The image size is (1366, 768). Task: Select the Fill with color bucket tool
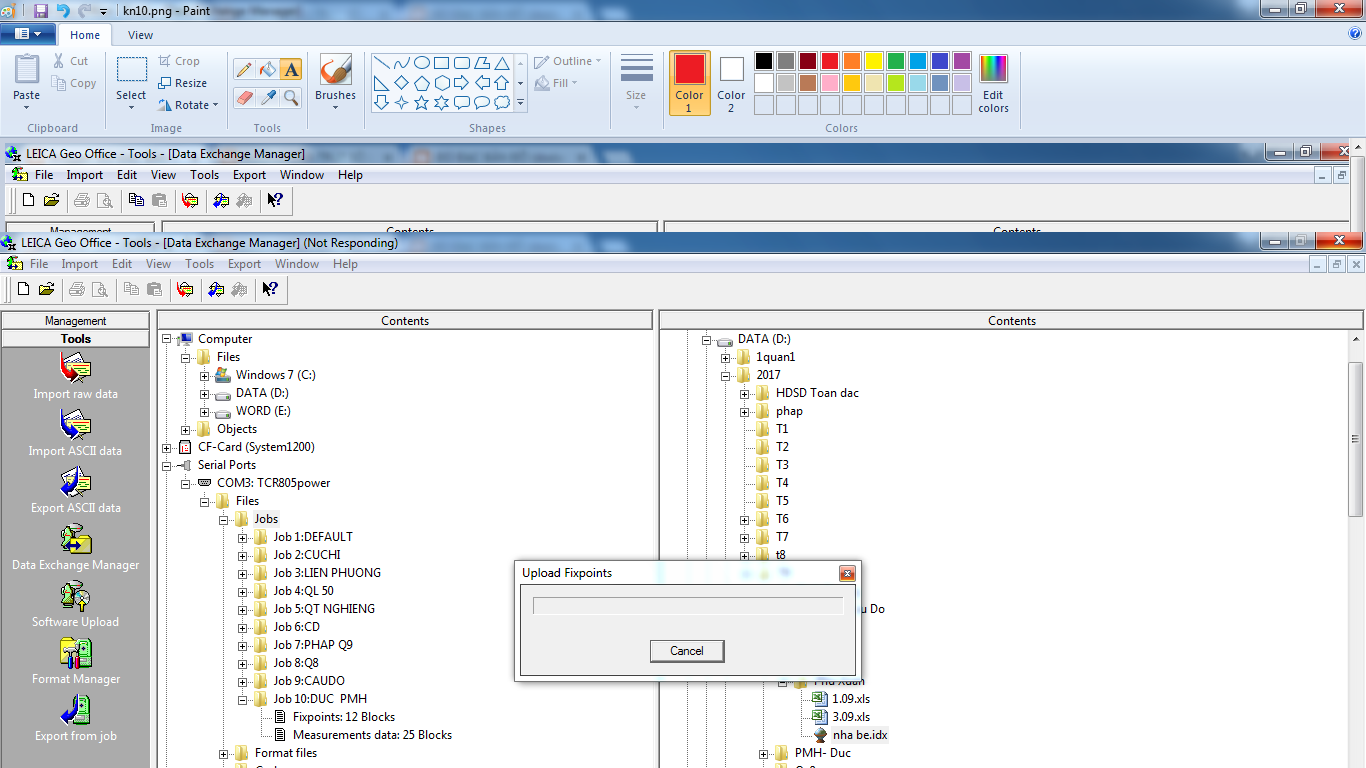(267, 69)
